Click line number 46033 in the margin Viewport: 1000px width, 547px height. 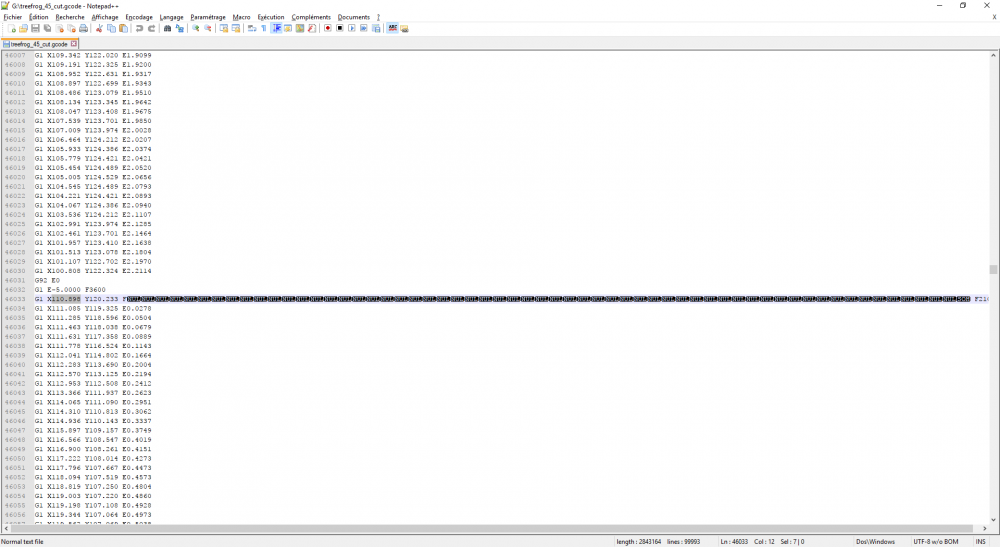click(x=15, y=299)
